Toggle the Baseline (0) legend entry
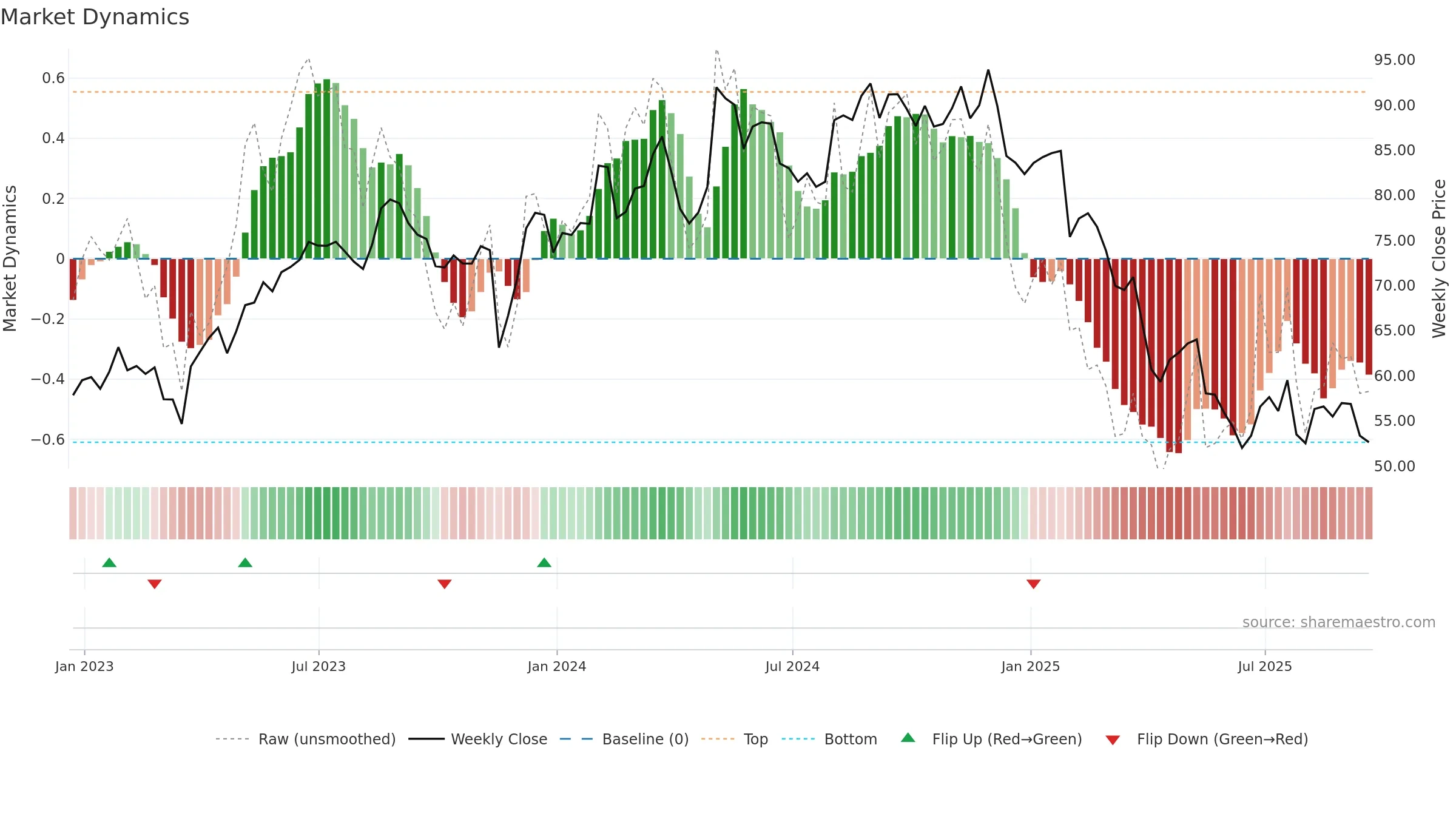The height and width of the screenshot is (819, 1456). (x=624, y=739)
